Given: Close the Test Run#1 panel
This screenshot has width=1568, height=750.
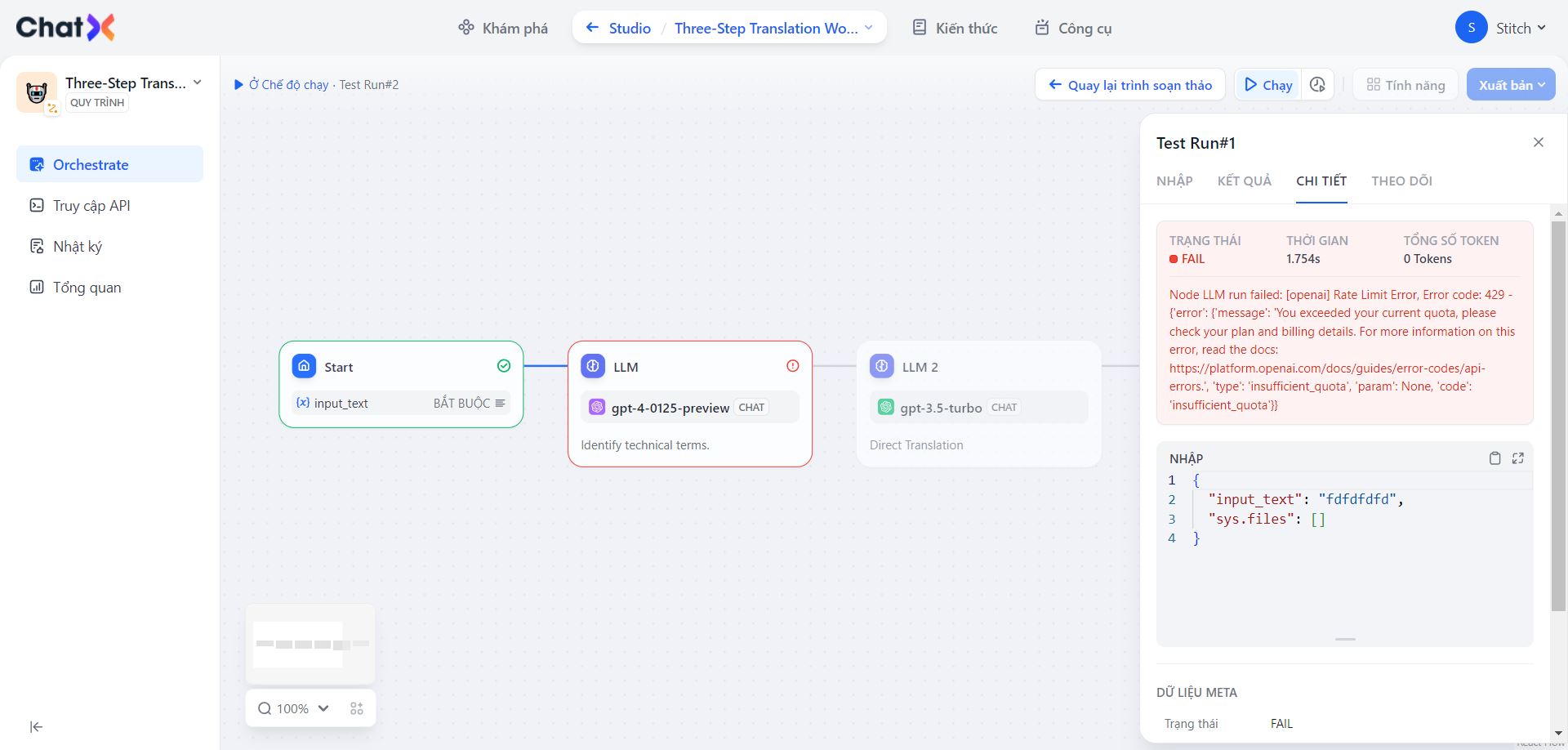Looking at the screenshot, I should pyautogui.click(x=1539, y=142).
